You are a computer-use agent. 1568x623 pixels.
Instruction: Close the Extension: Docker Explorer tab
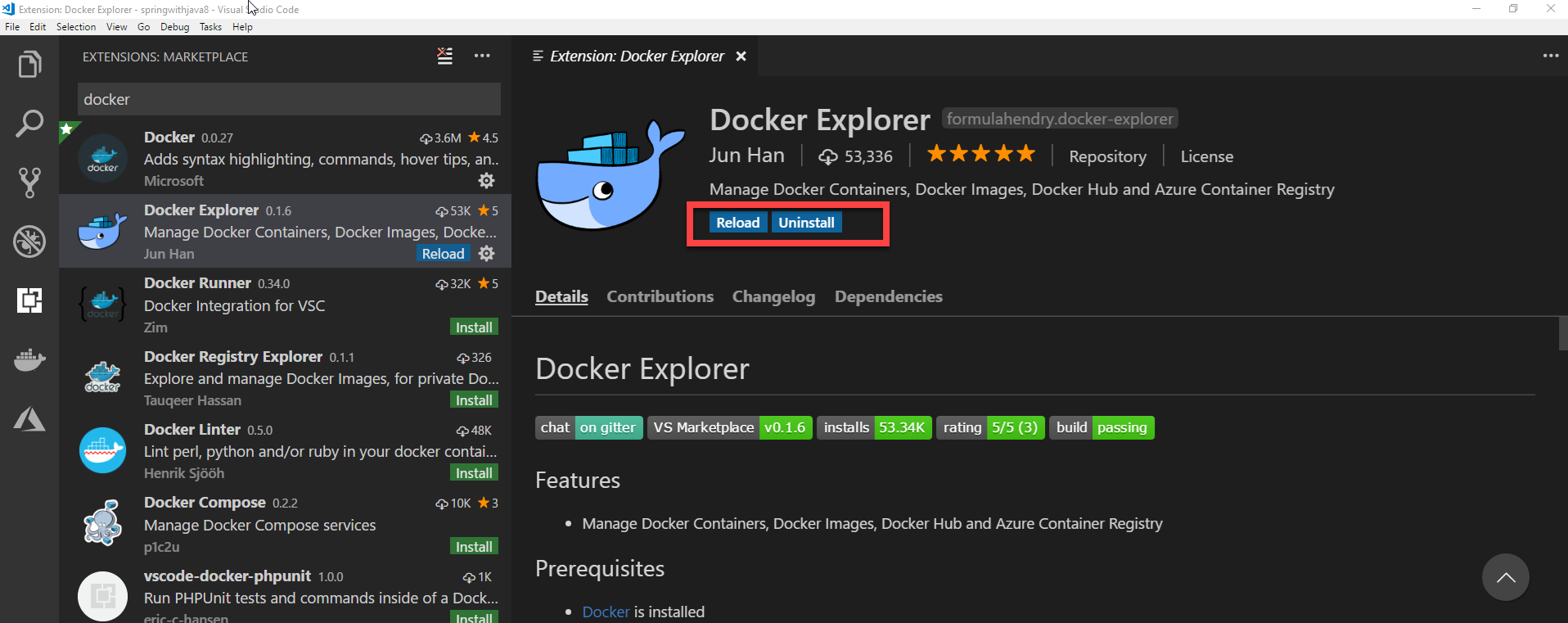(741, 56)
